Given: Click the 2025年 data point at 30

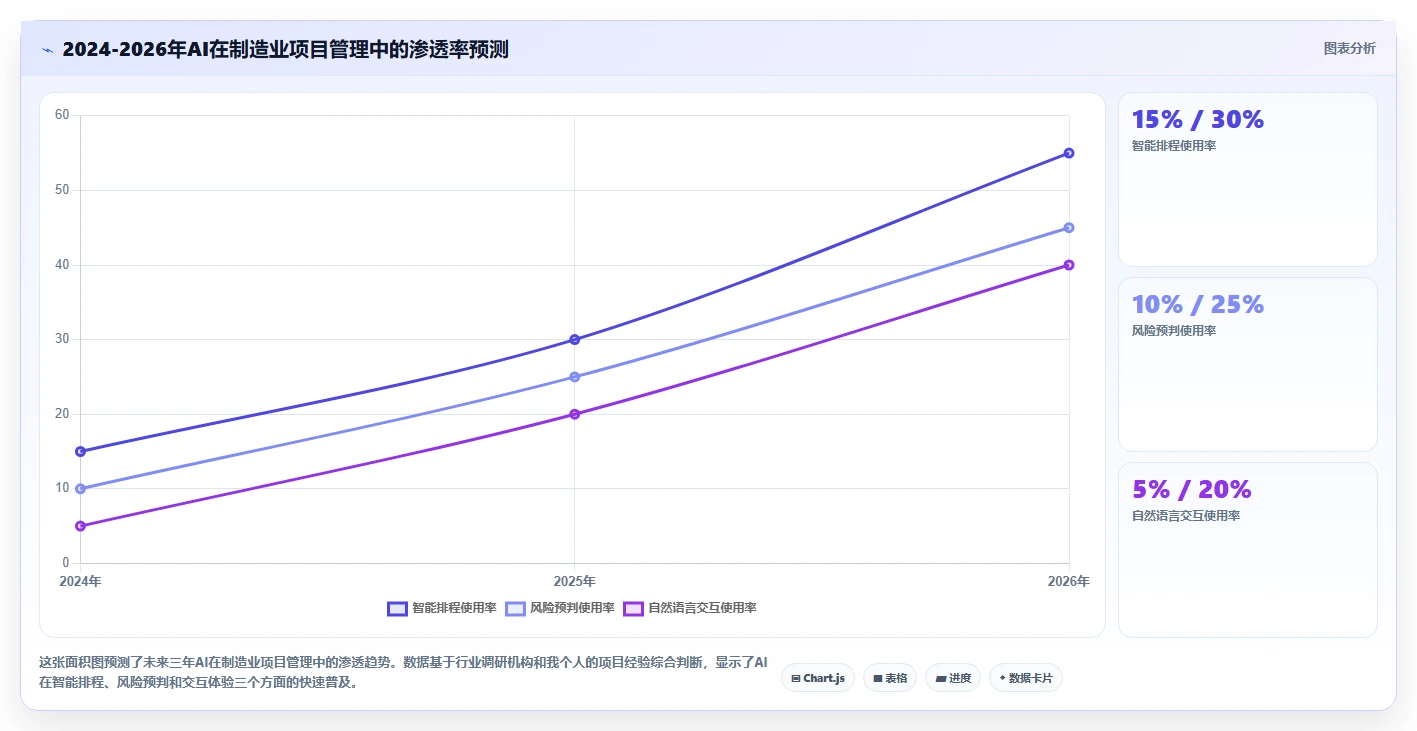Looking at the screenshot, I should pyautogui.click(x=574, y=339).
